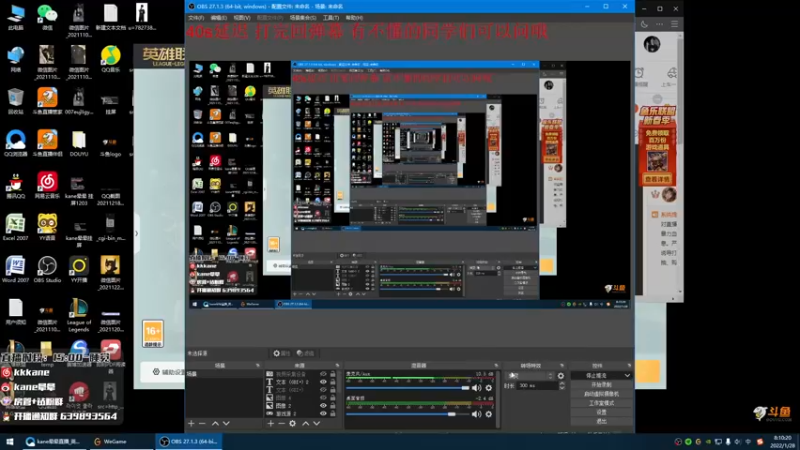The image size is (800, 450).
Task: Adjust the 桌面音频 volume slider
Action: click(408, 414)
